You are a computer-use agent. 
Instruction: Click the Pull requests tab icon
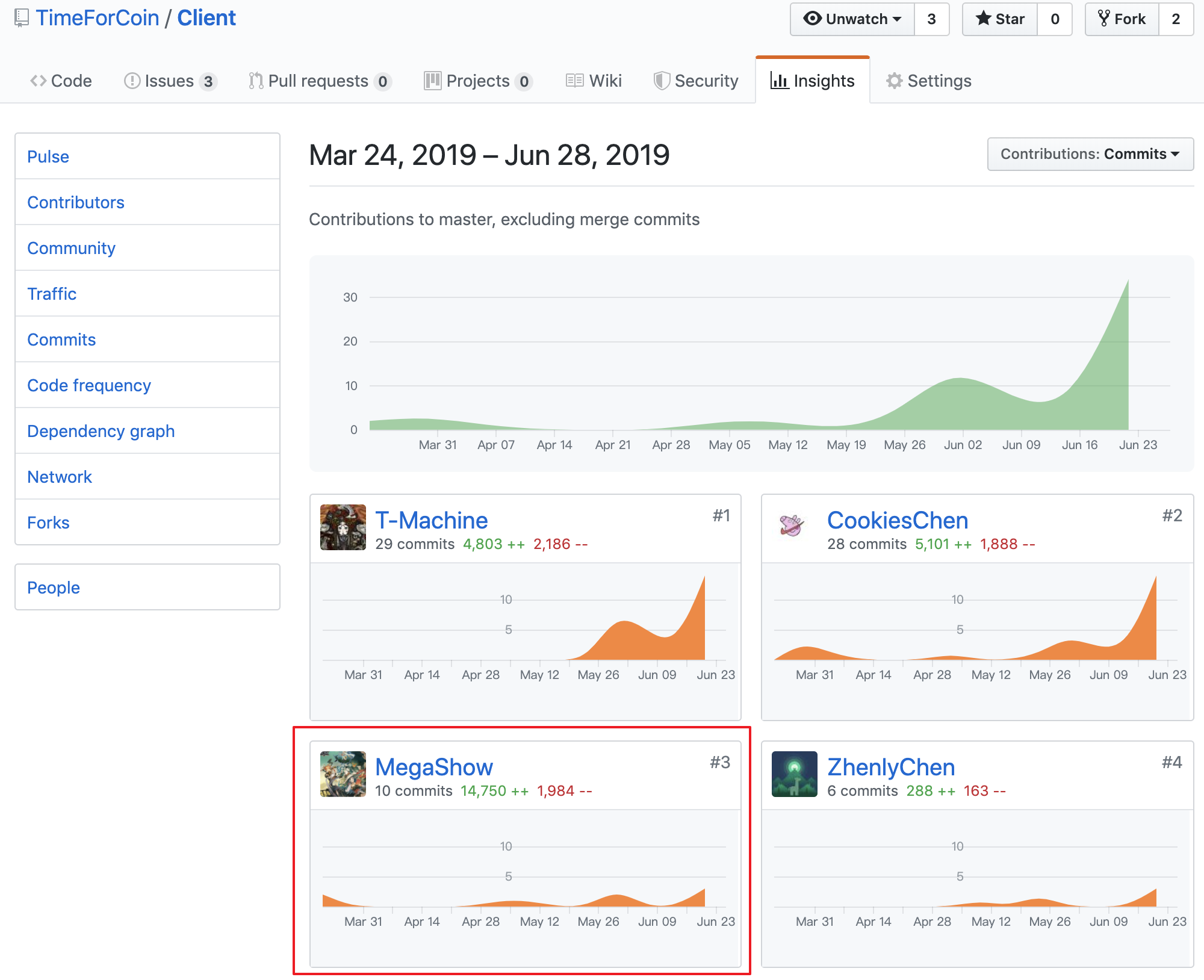point(256,81)
